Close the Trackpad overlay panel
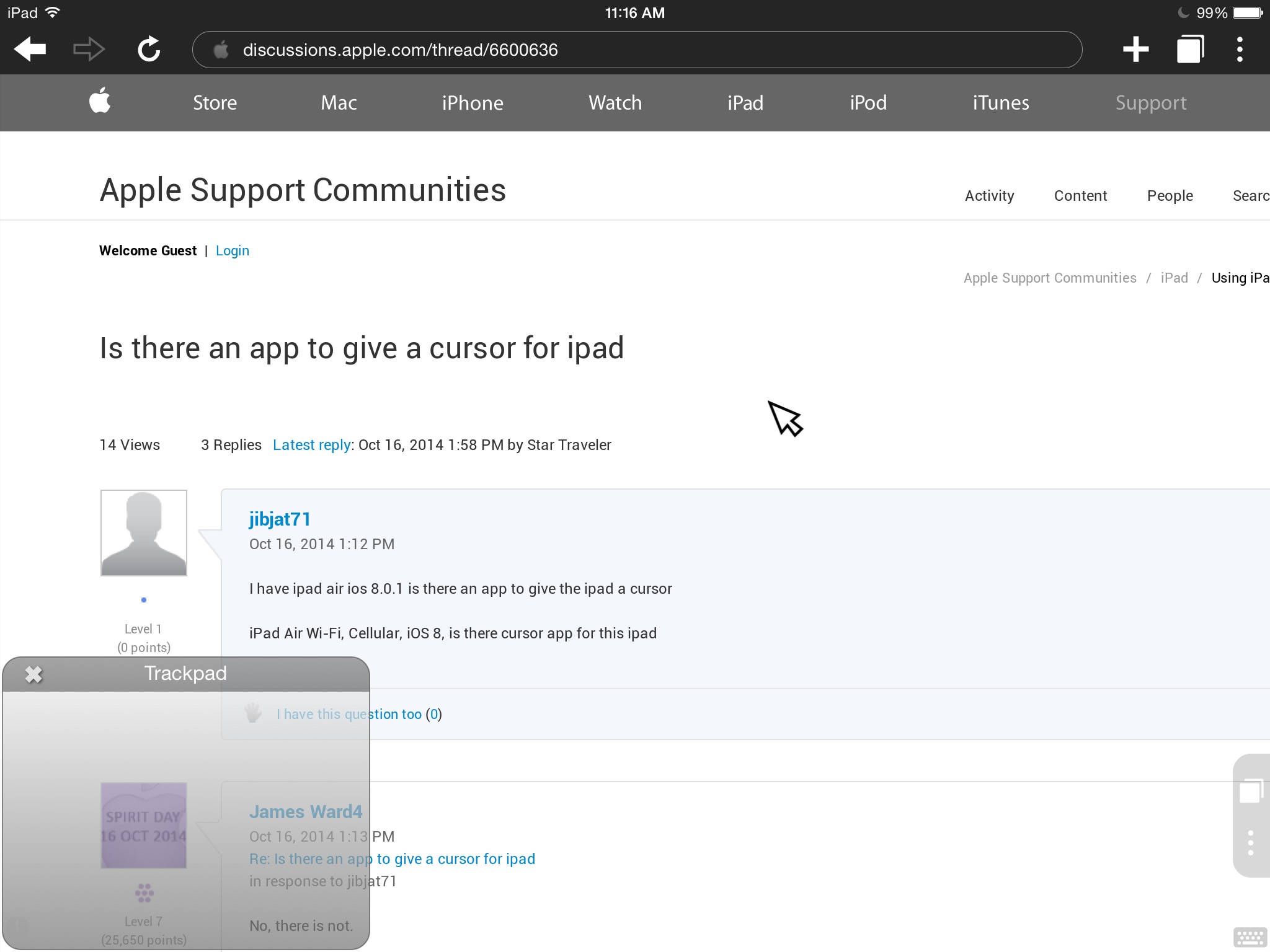1270x952 pixels. 33,674
